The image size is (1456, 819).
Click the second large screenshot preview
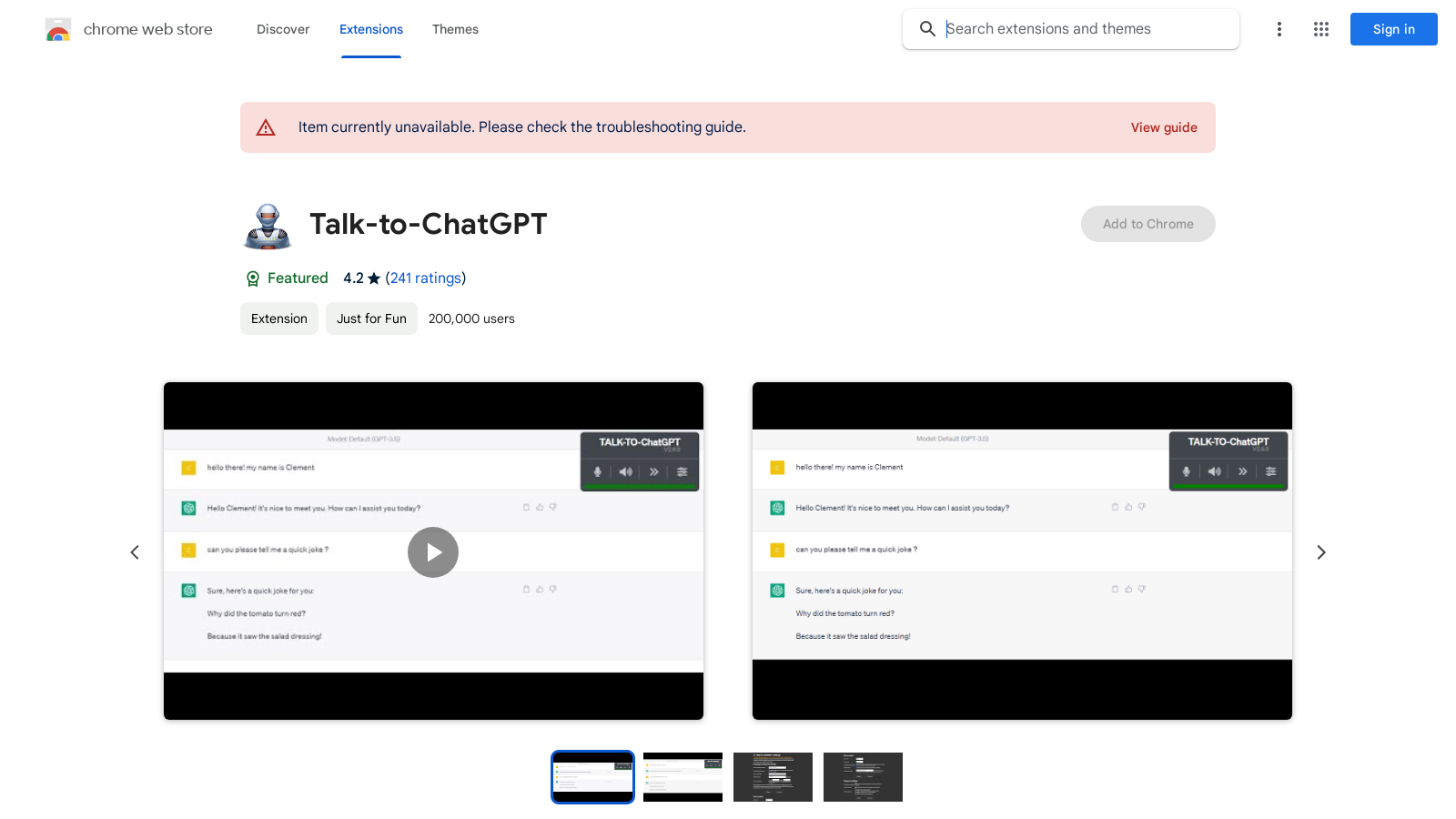coord(1022,551)
